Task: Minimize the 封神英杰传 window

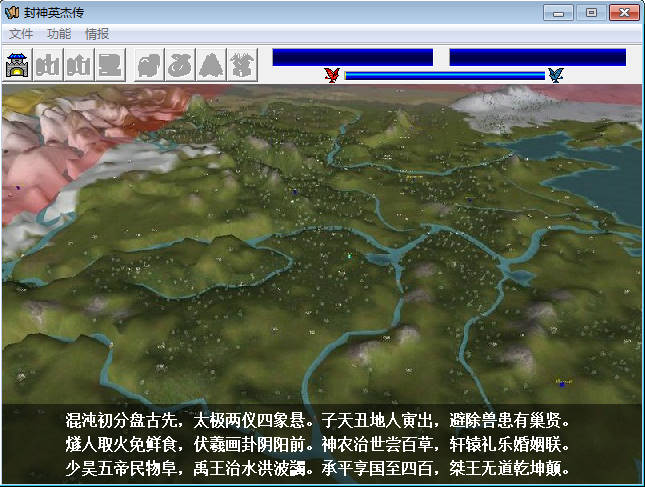Action: tap(558, 13)
